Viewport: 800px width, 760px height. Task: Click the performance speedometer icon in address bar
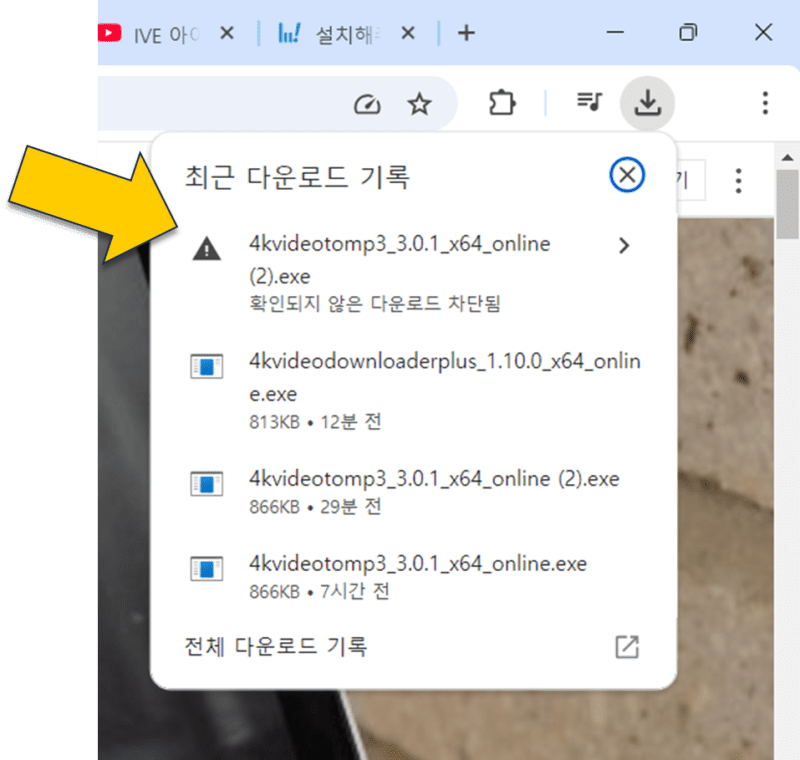(368, 104)
